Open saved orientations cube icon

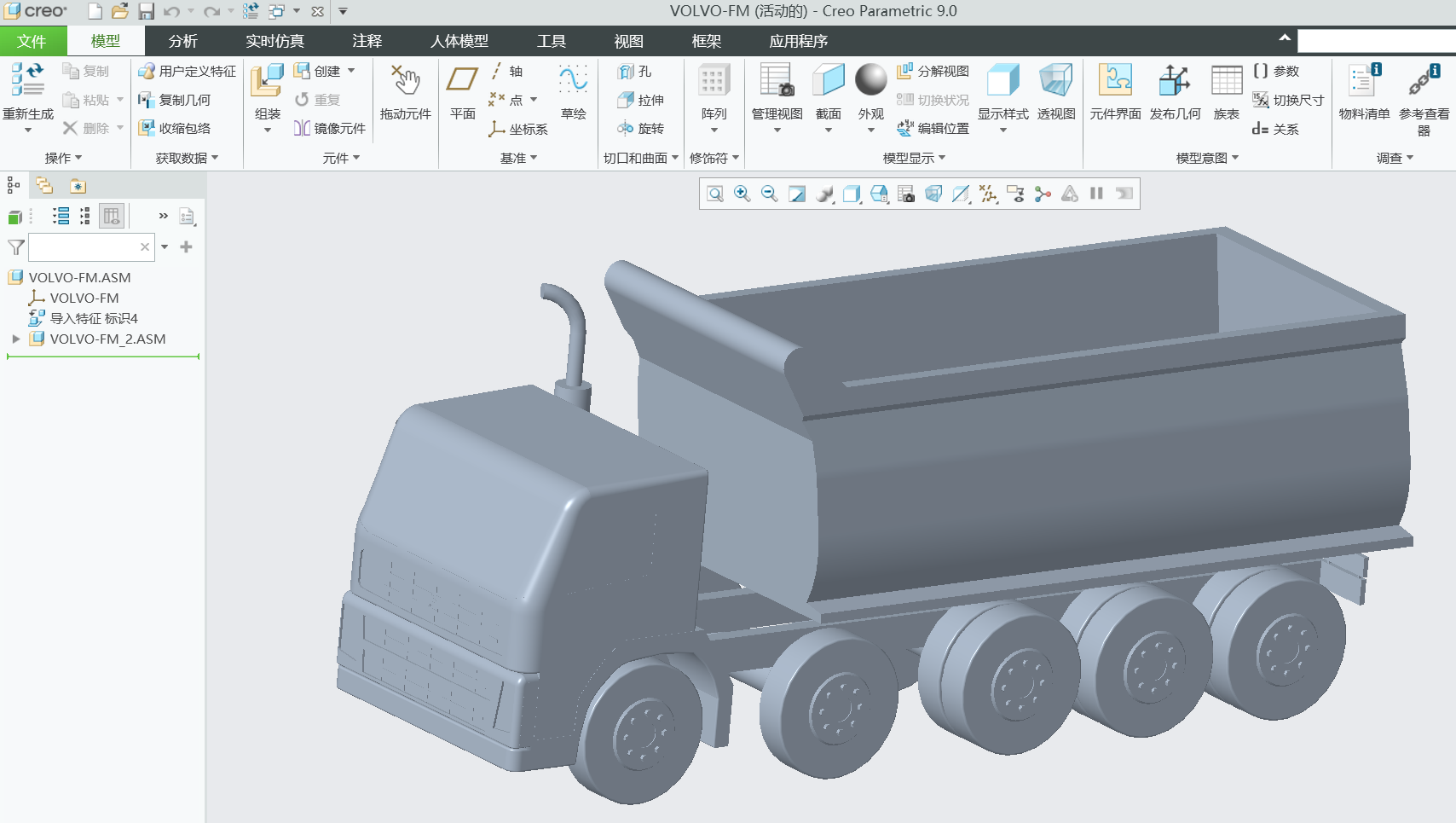point(879,194)
